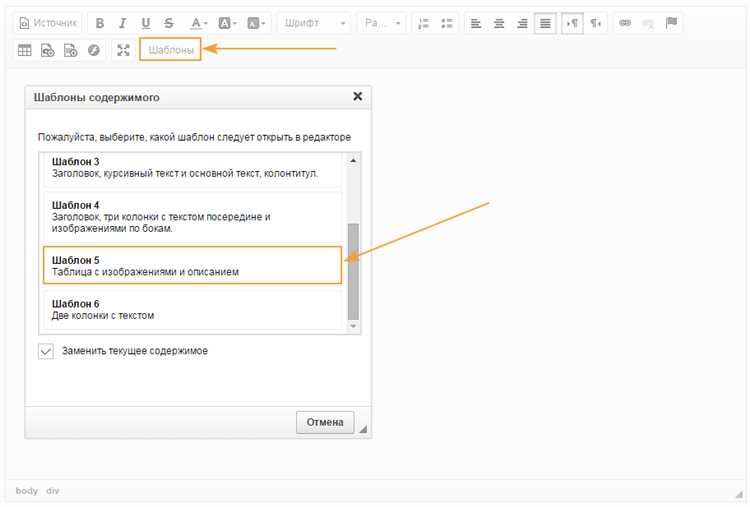Image resolution: width=750 pixels, height=507 pixels.
Task: Open the font size dropdown
Action: coord(382,23)
